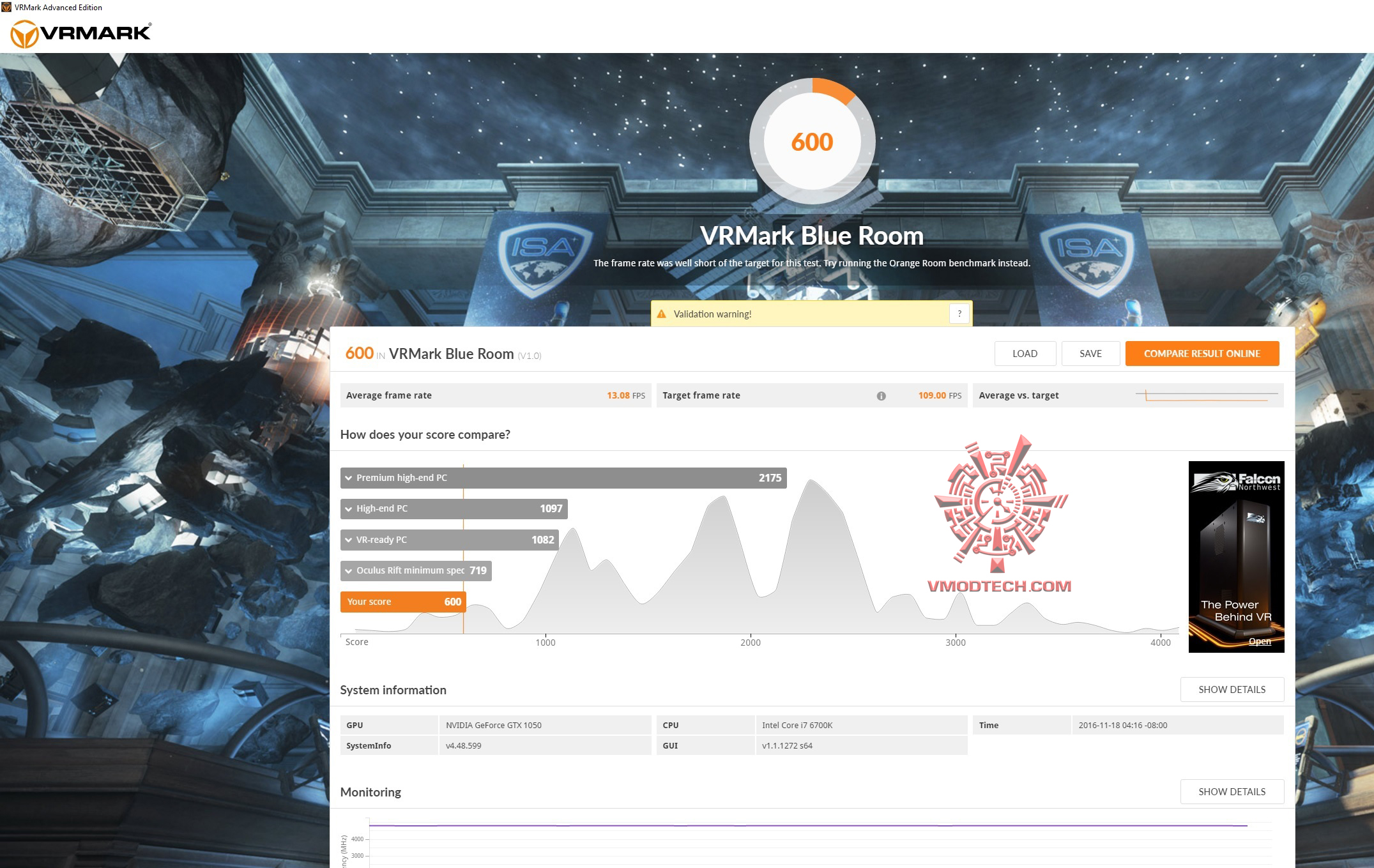Expand the VR-ready PC entry

tap(349, 540)
